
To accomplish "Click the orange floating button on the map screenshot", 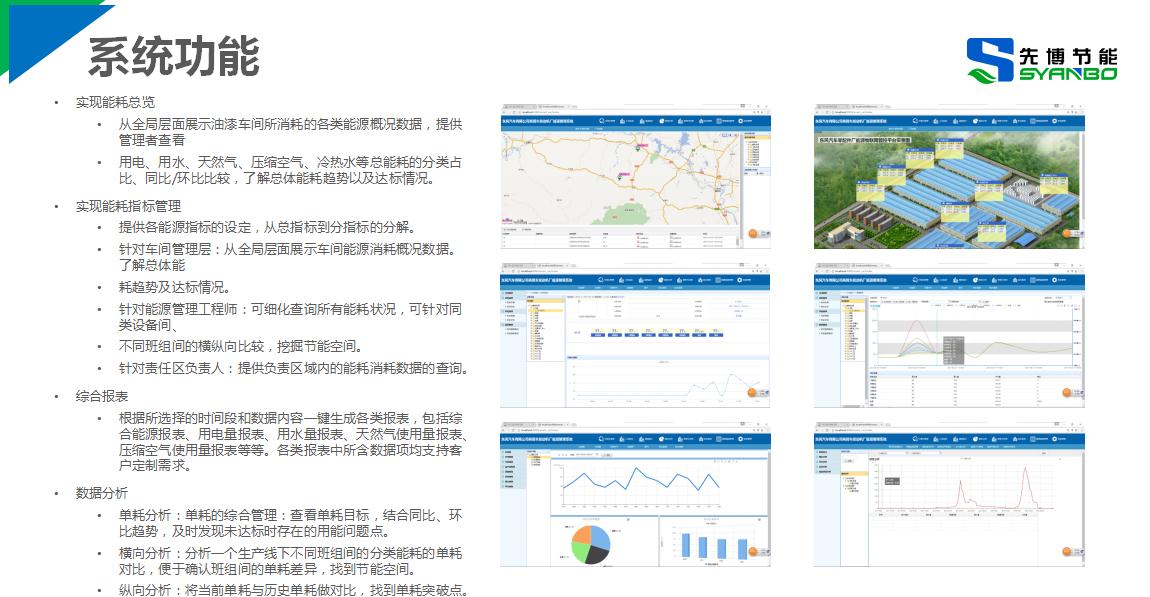I will coord(756,236).
